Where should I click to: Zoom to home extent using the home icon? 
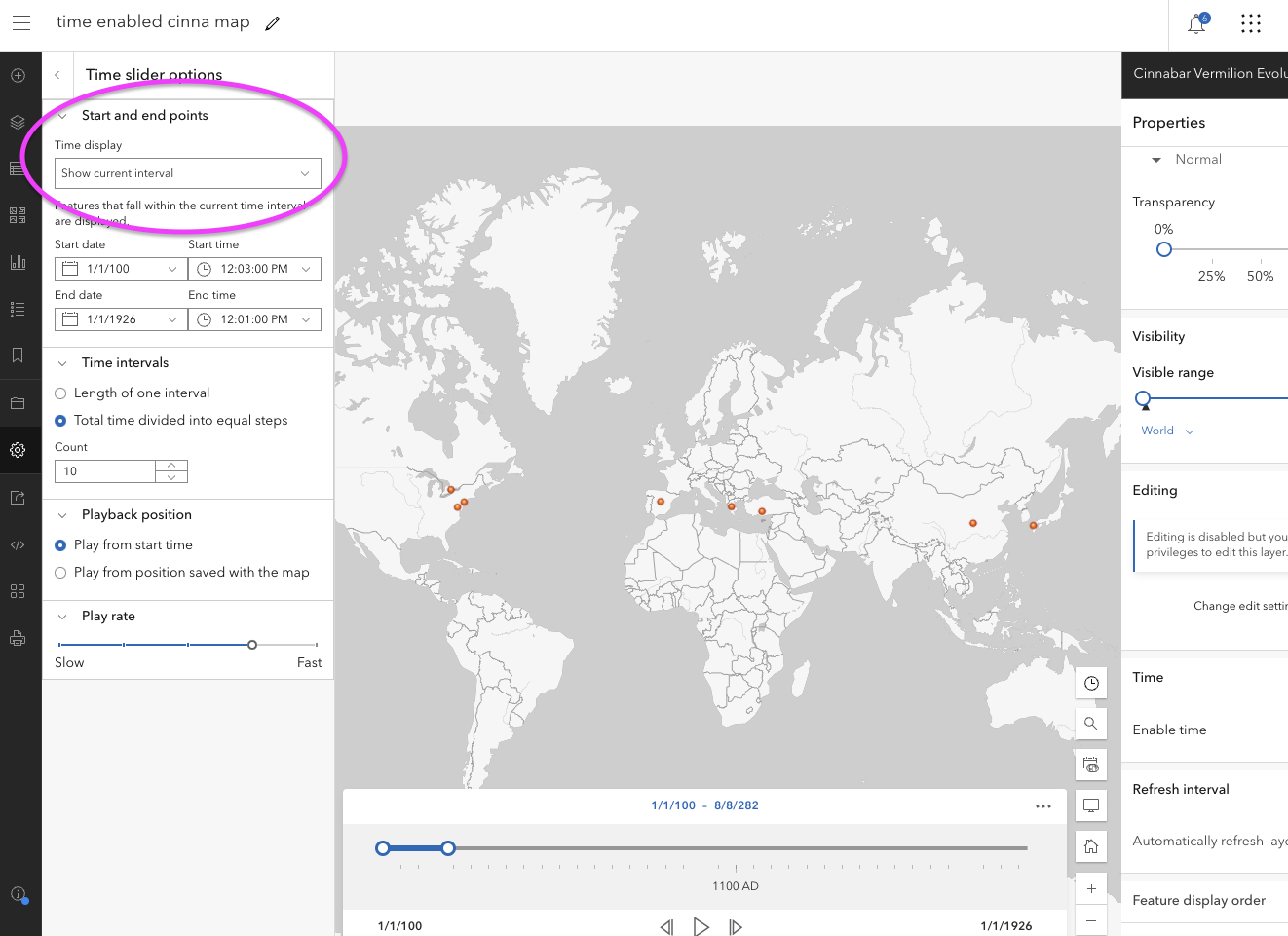coord(1090,845)
